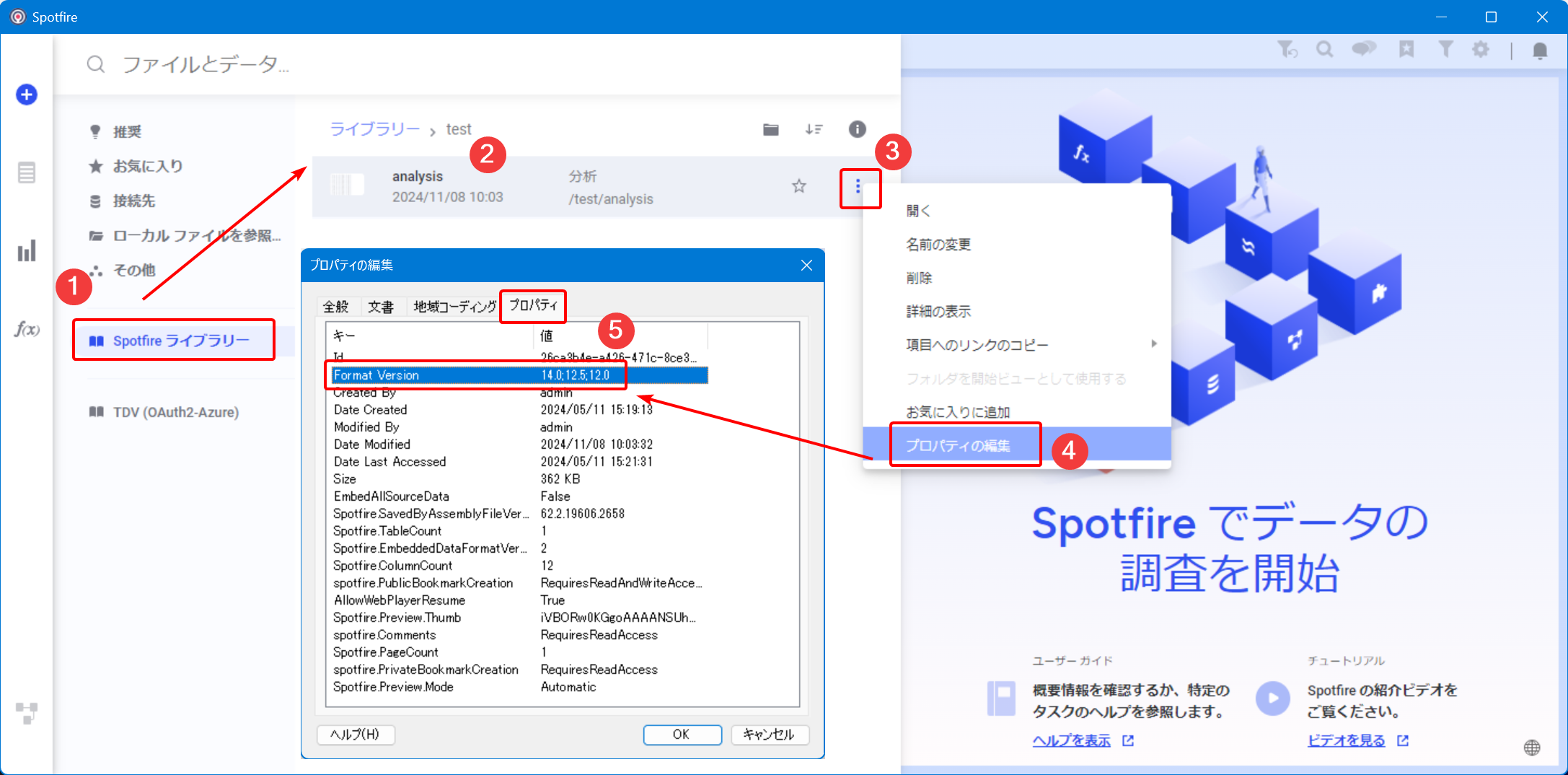Select the Size property row
The width and height of the screenshot is (1568, 775).
pyautogui.click(x=519, y=479)
